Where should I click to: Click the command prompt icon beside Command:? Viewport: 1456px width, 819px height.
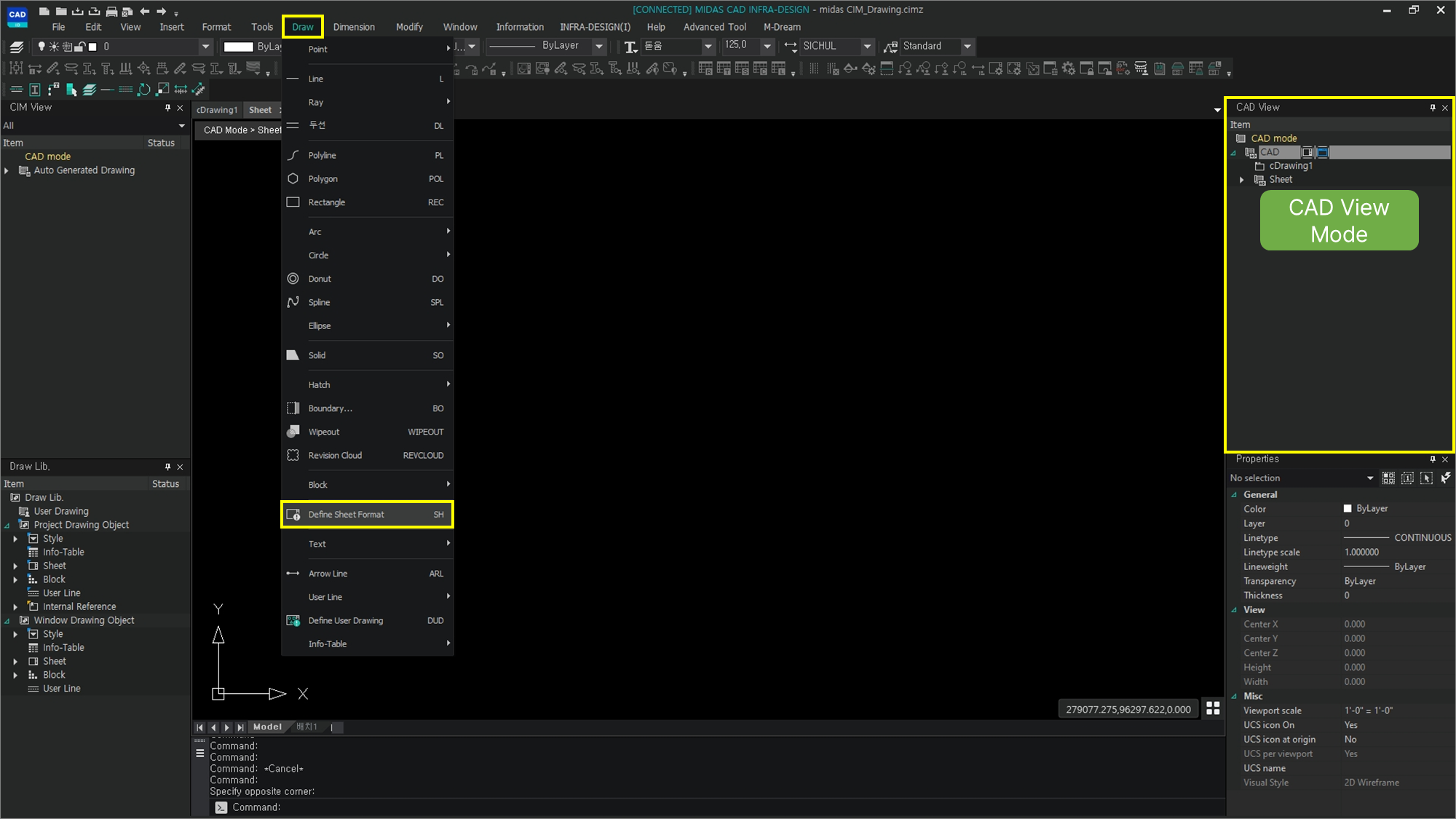pos(221,807)
